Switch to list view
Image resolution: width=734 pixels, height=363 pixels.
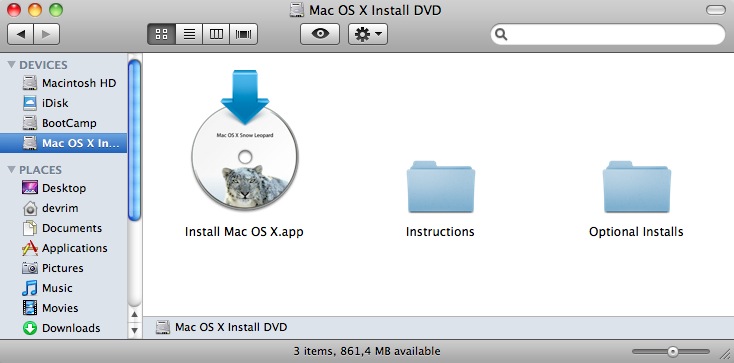(x=189, y=34)
